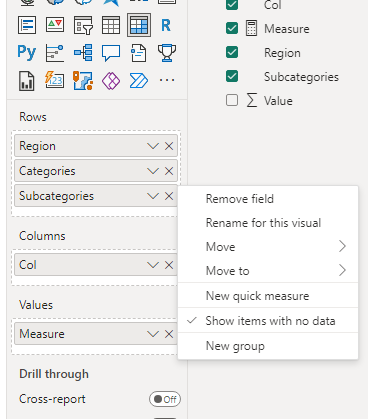Select the Paginated report visual icon

27,81
